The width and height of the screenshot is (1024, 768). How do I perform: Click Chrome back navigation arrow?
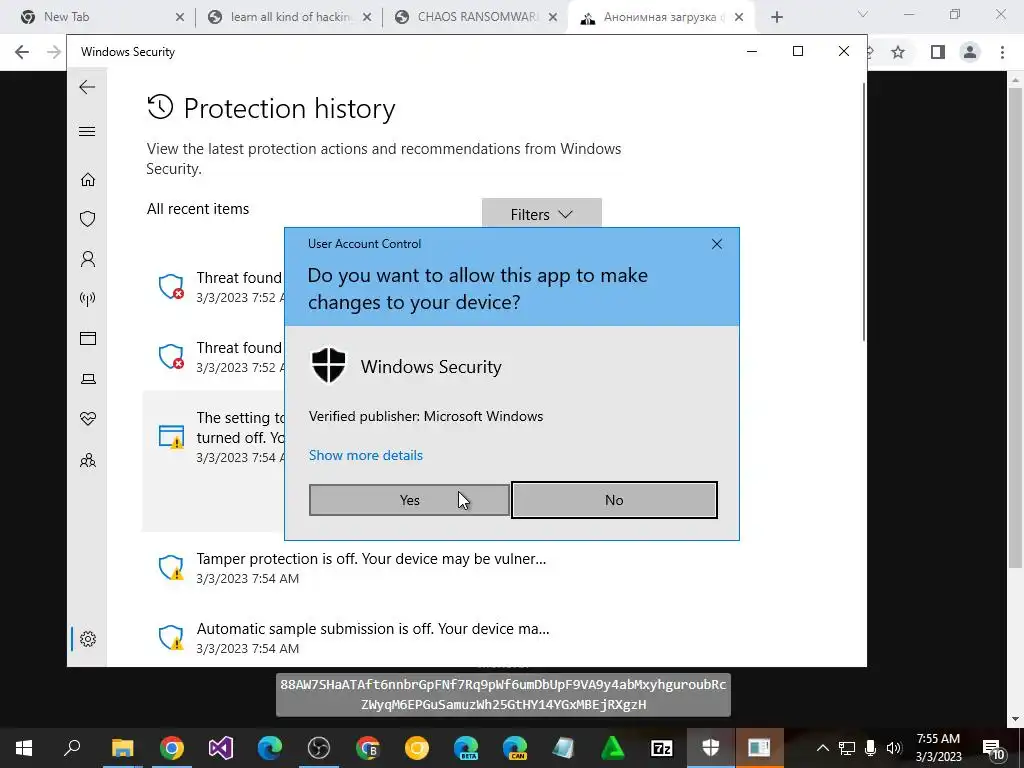click(22, 52)
